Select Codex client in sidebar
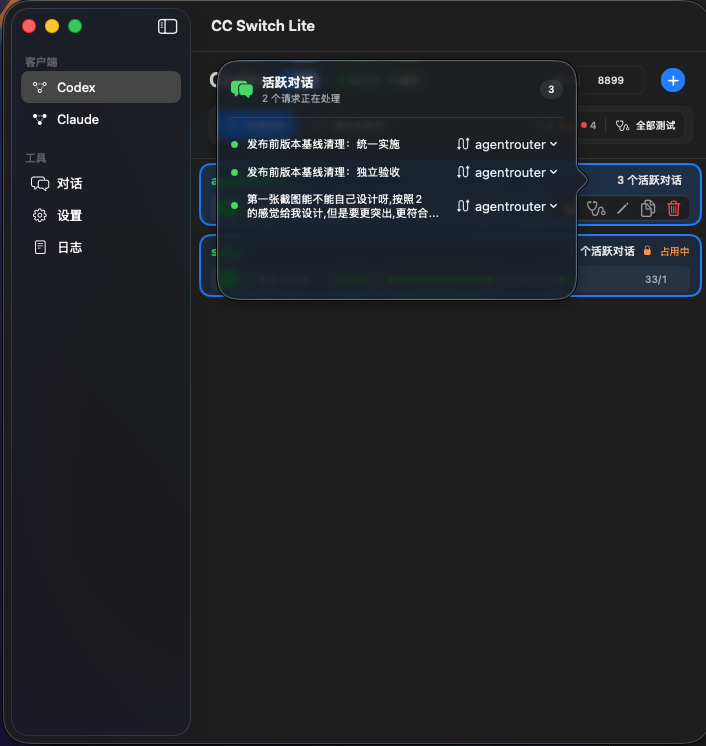This screenshot has width=706, height=746. tap(101, 87)
